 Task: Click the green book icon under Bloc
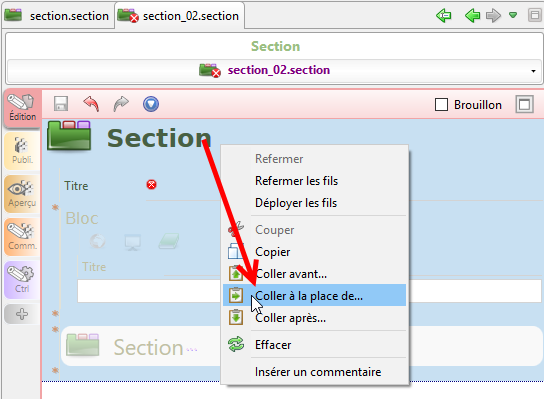point(169,241)
